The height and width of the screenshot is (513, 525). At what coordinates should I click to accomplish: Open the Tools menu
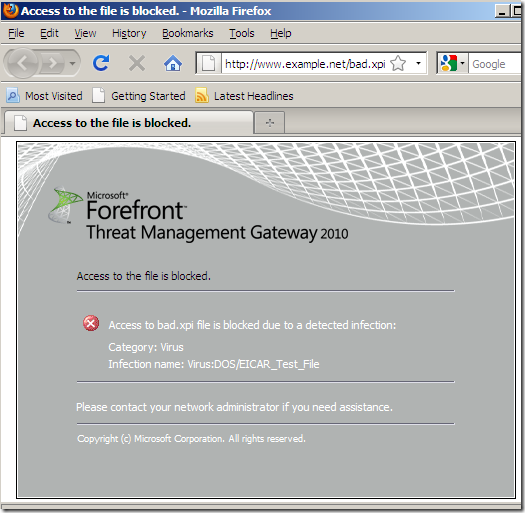click(241, 33)
